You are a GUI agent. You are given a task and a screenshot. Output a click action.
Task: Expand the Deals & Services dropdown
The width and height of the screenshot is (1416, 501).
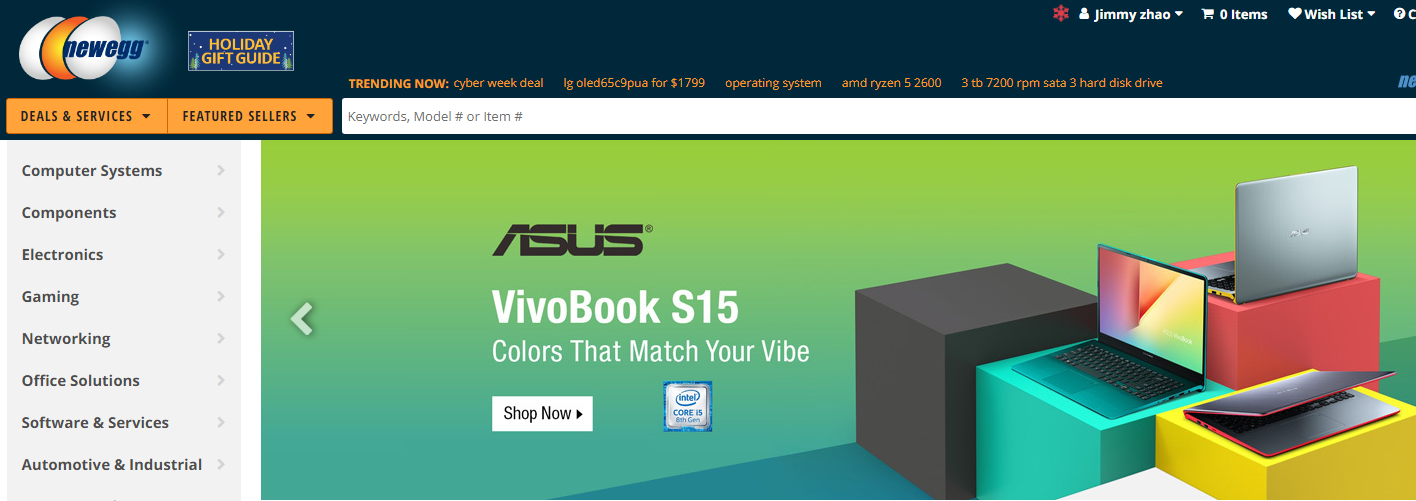(86, 116)
